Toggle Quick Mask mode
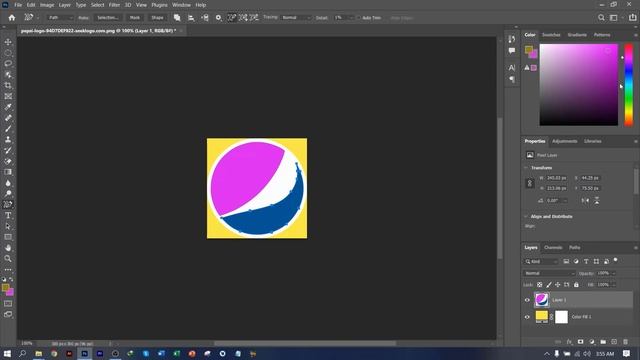This screenshot has height=360, width=640. coord(8,304)
